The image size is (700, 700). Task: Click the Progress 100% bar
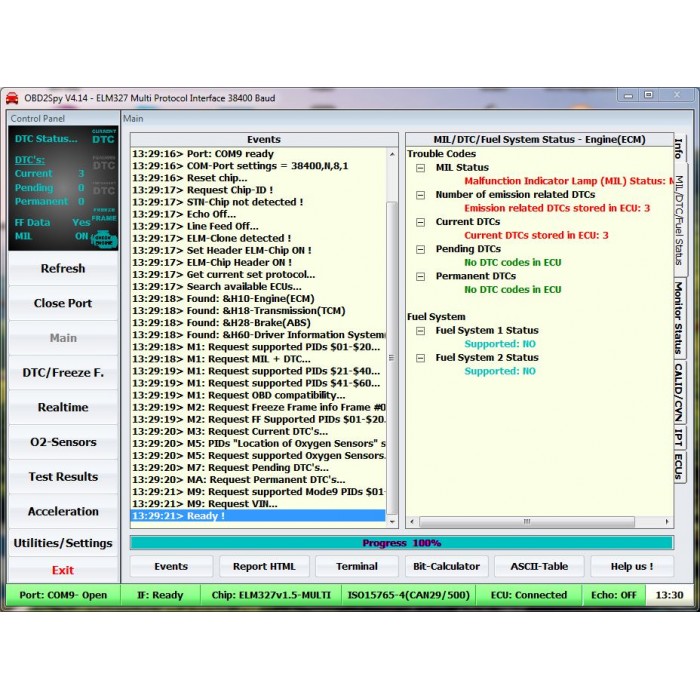401,543
